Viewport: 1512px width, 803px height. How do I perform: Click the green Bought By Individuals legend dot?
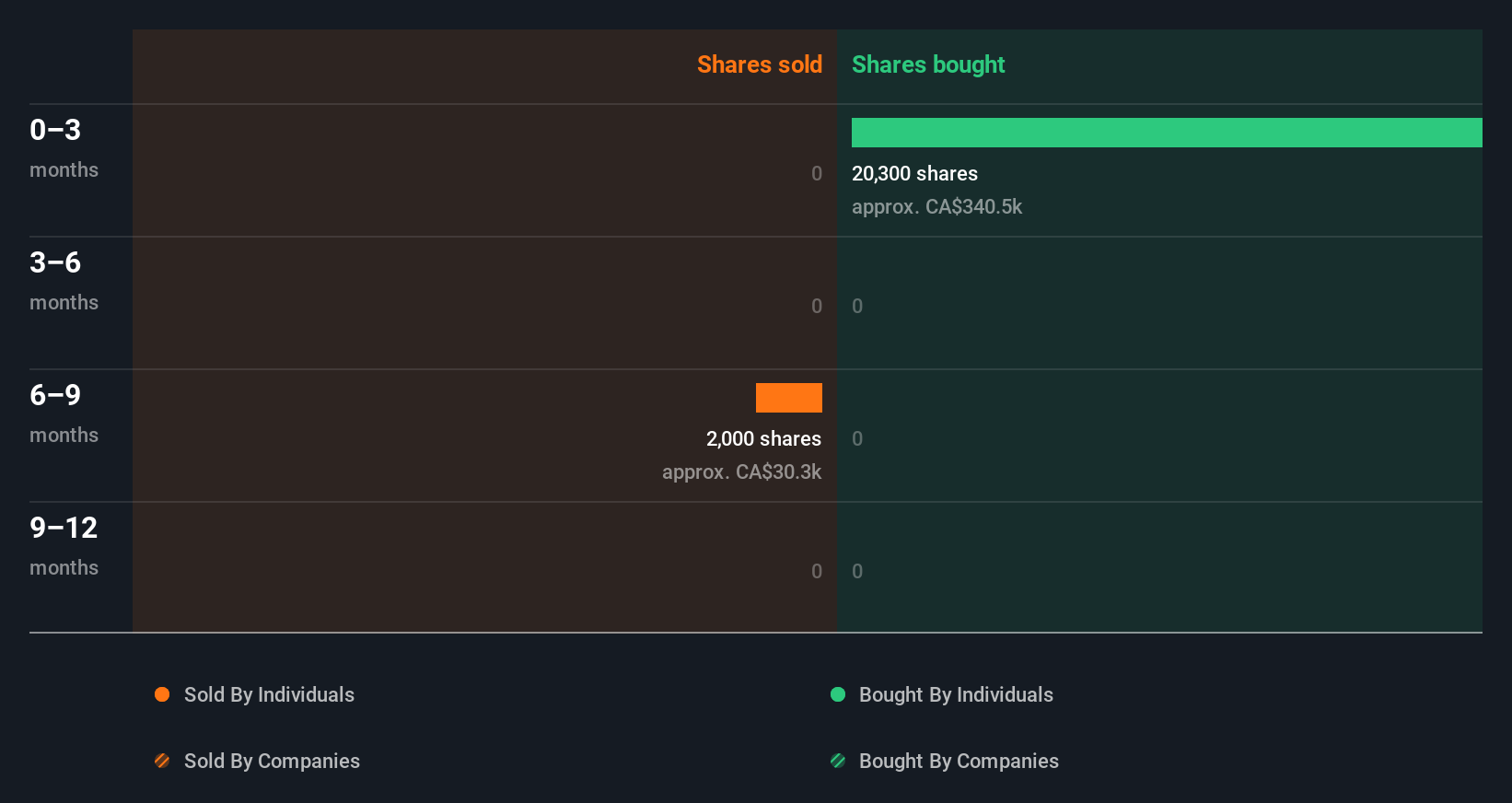838,694
